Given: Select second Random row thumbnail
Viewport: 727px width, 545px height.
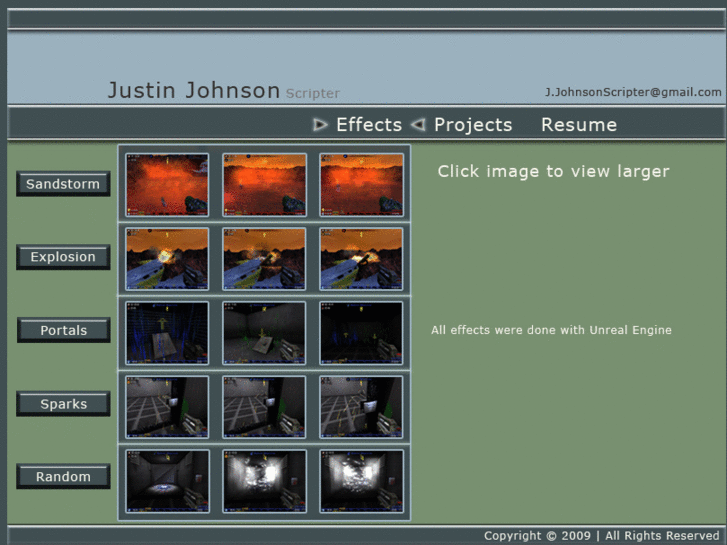Looking at the screenshot, I should [264, 481].
